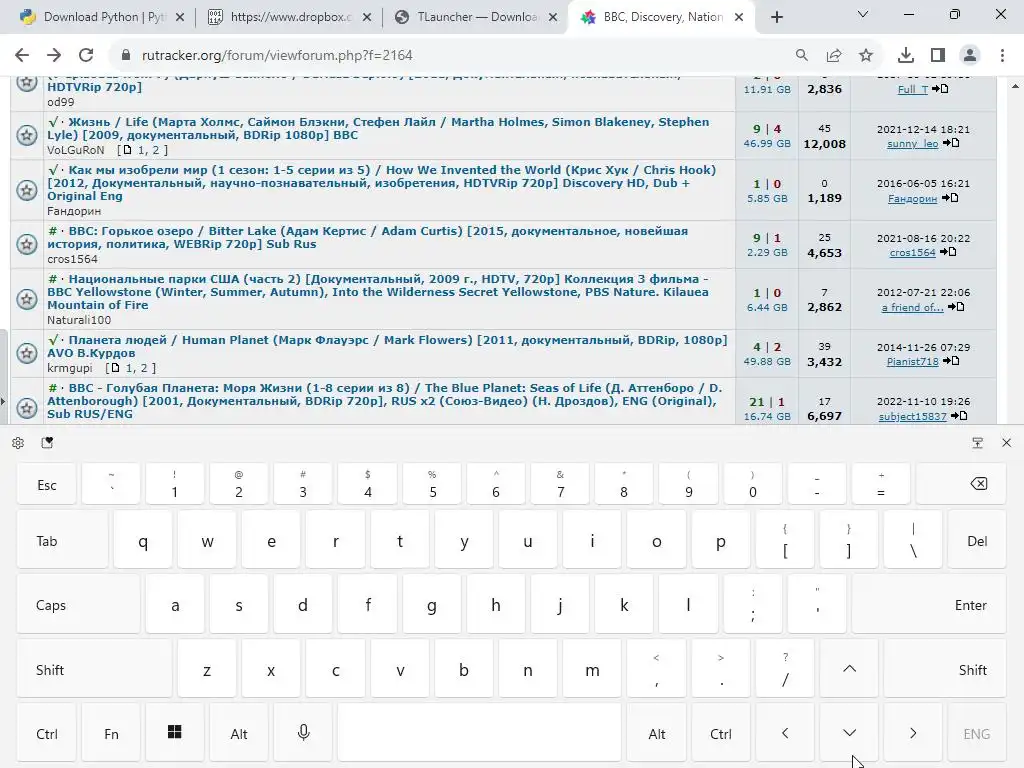This screenshot has height=768, width=1024.
Task: Open the browser profile avatar
Action: coord(970,56)
